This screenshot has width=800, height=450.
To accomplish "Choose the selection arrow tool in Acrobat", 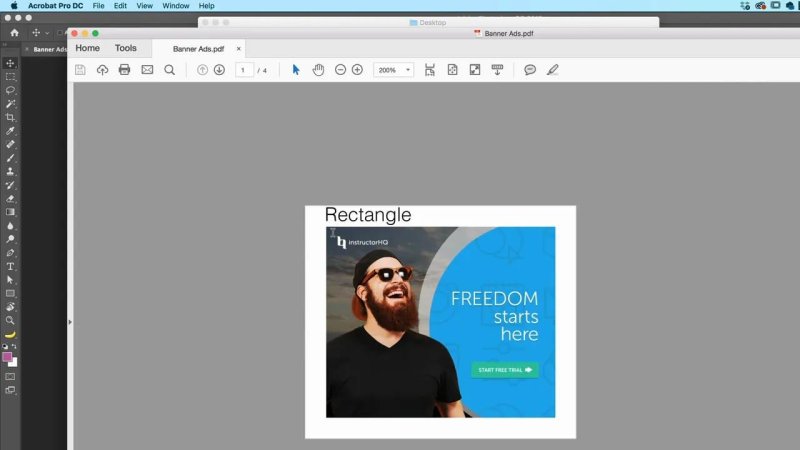I will [296, 70].
